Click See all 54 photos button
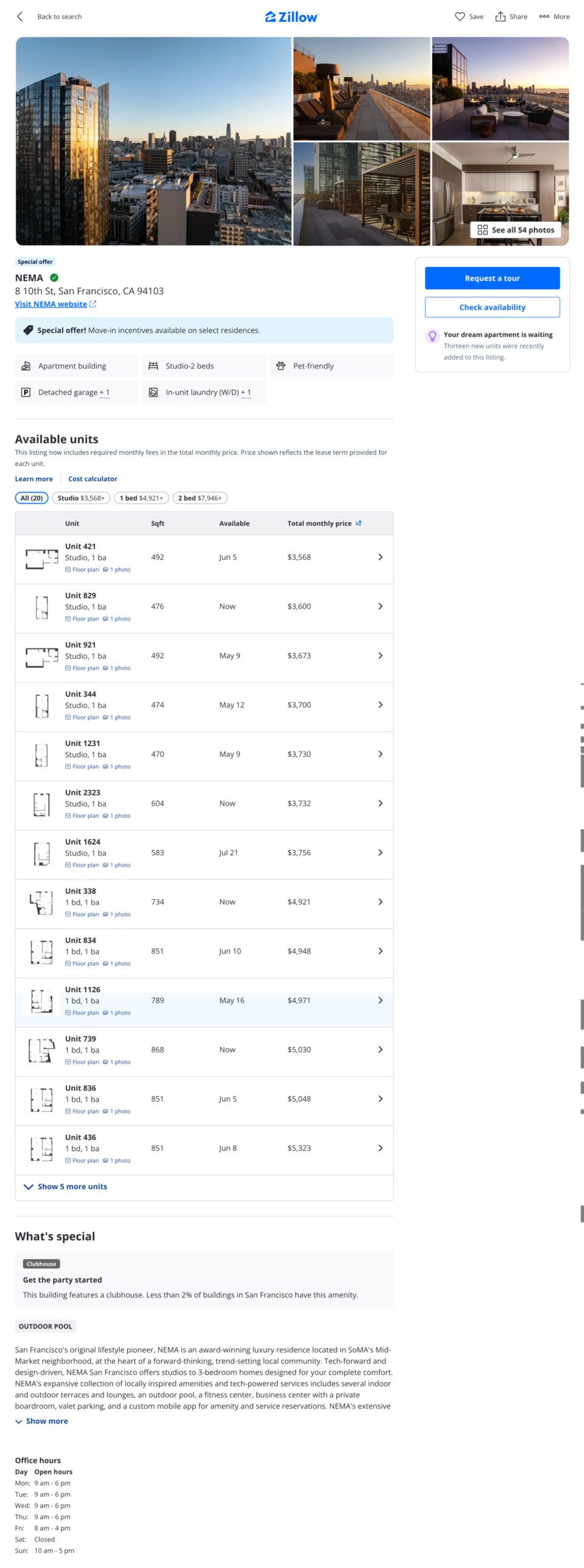This screenshot has height=1568, width=584. pyautogui.click(x=516, y=229)
